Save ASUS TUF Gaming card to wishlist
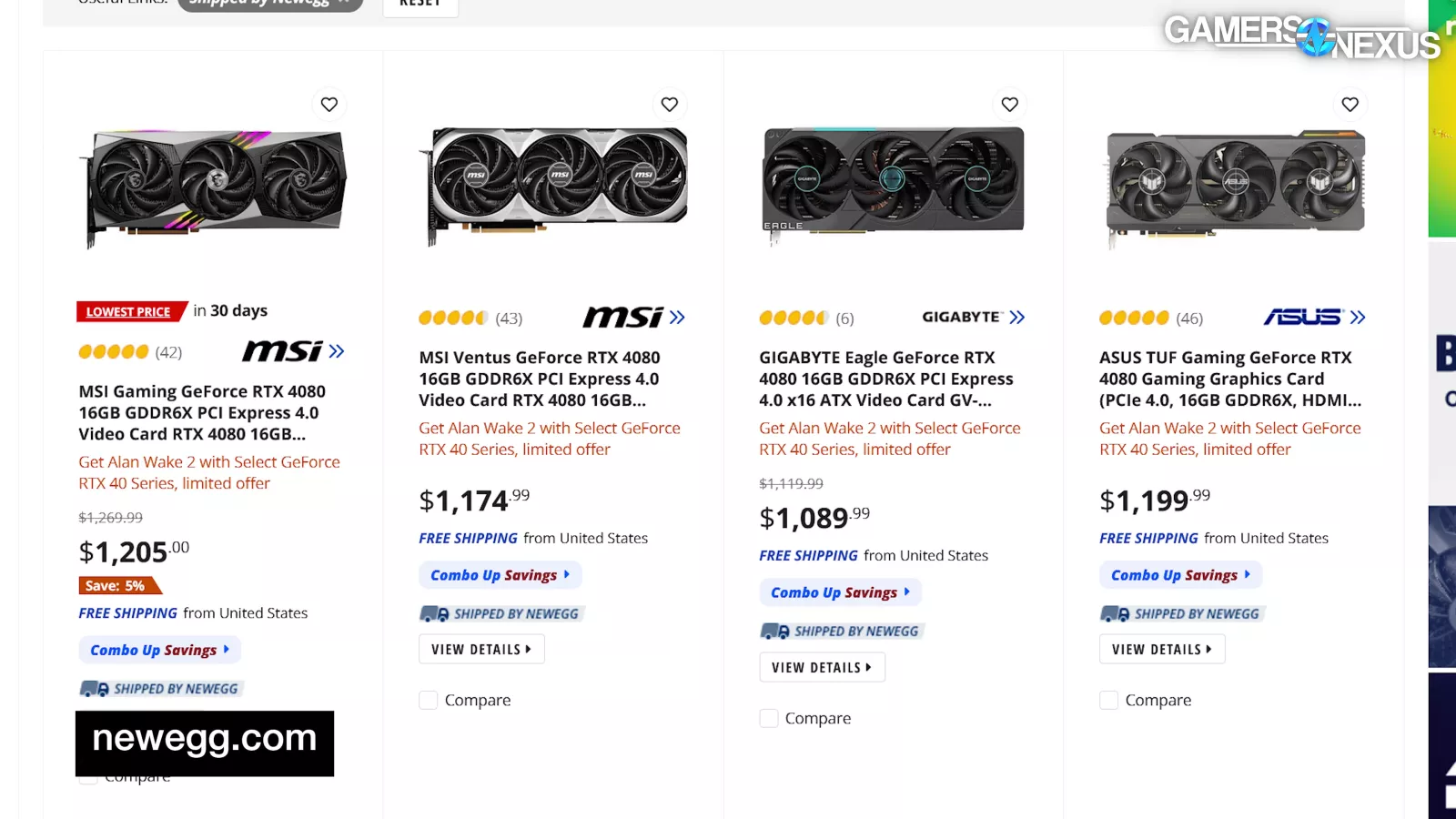The image size is (1456, 819). 1350,105
